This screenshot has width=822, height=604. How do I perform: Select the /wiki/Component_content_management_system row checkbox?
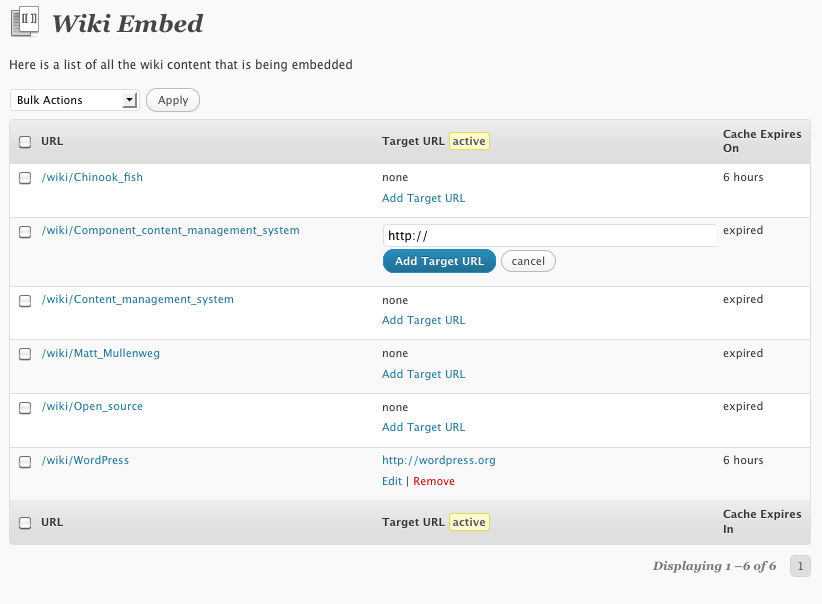point(25,231)
